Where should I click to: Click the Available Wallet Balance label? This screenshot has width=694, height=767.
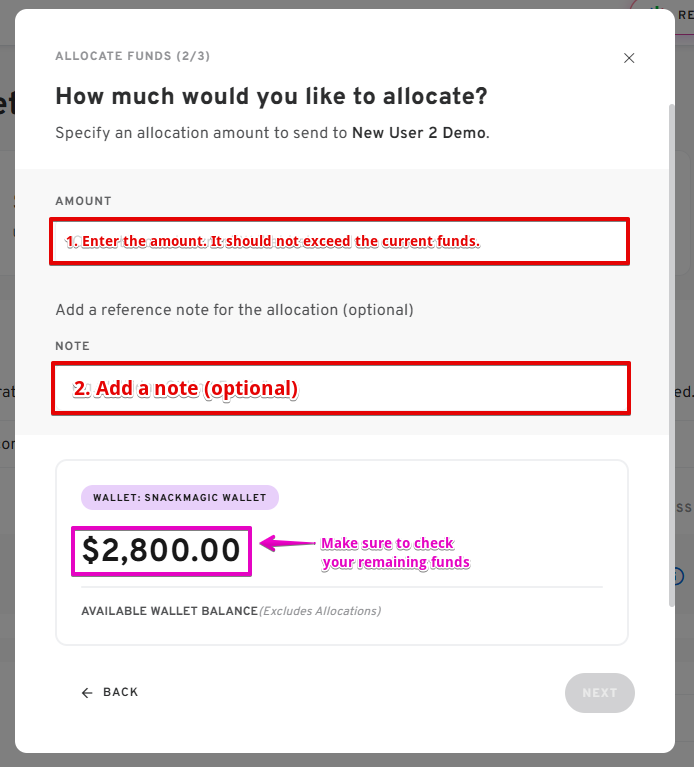[169, 611]
